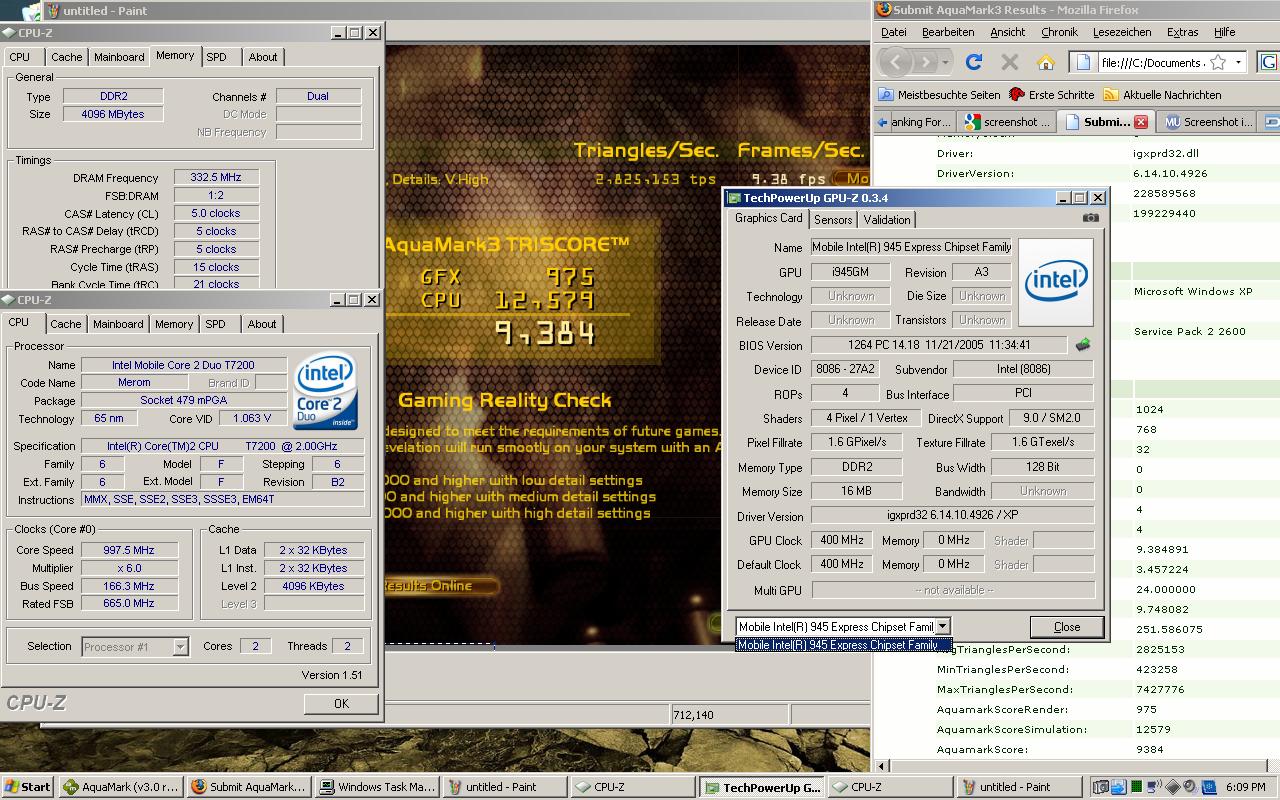This screenshot has height=800, width=1280.
Task: Switch to AquaMark taskbar button
Action: (x=121, y=787)
